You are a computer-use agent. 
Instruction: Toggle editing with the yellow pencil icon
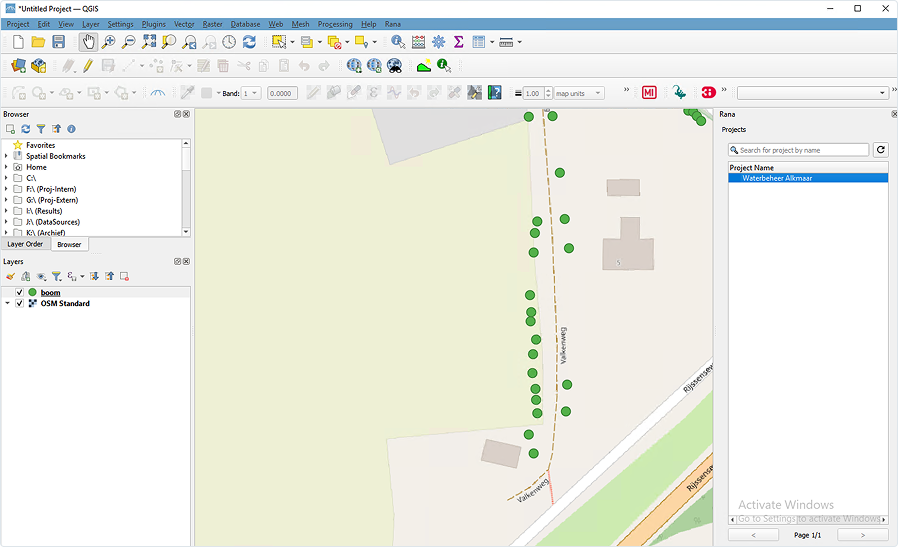pos(88,66)
